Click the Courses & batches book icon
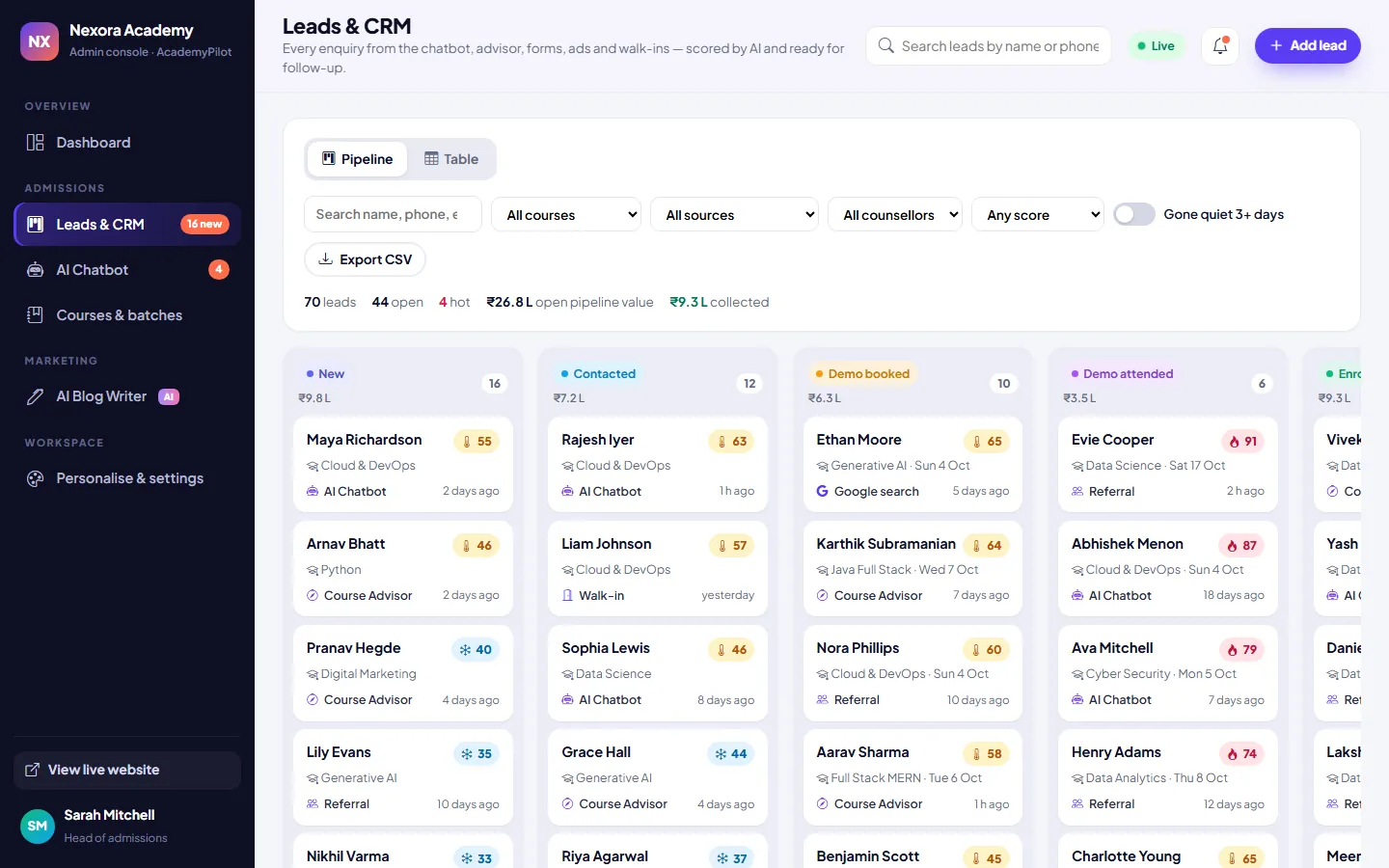Viewport: 1389px width, 868px height. point(36,315)
